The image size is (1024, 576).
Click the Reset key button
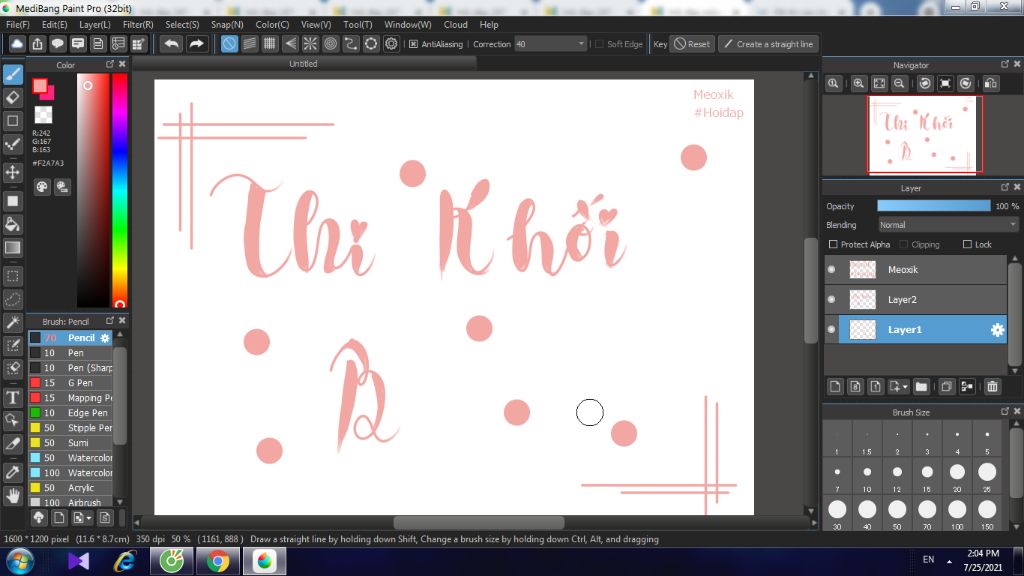pyautogui.click(x=692, y=44)
